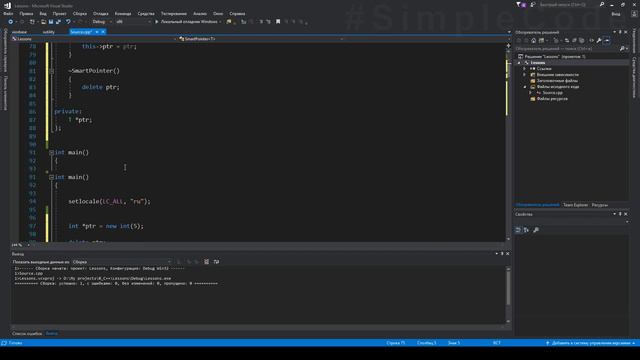Click the New Project toolbar icon
This screenshot has height=360, width=640.
pyautogui.click(x=32, y=22)
